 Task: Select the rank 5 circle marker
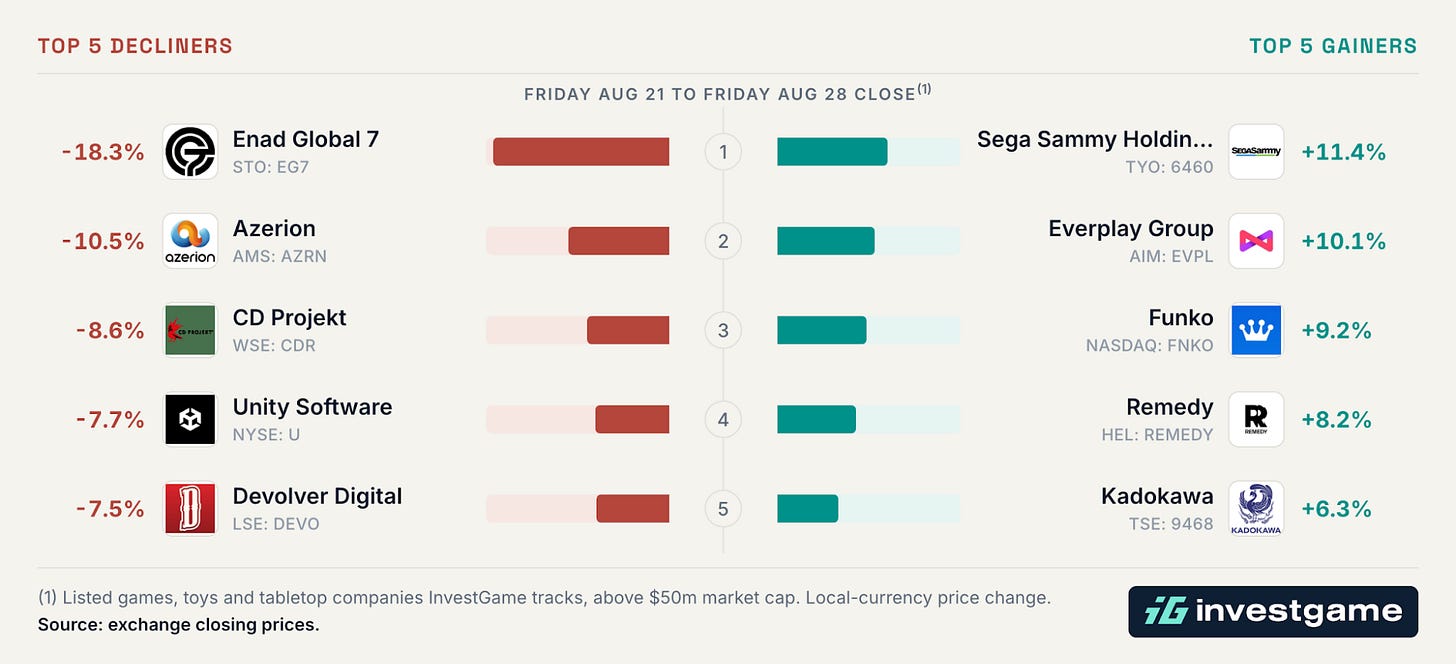(723, 509)
